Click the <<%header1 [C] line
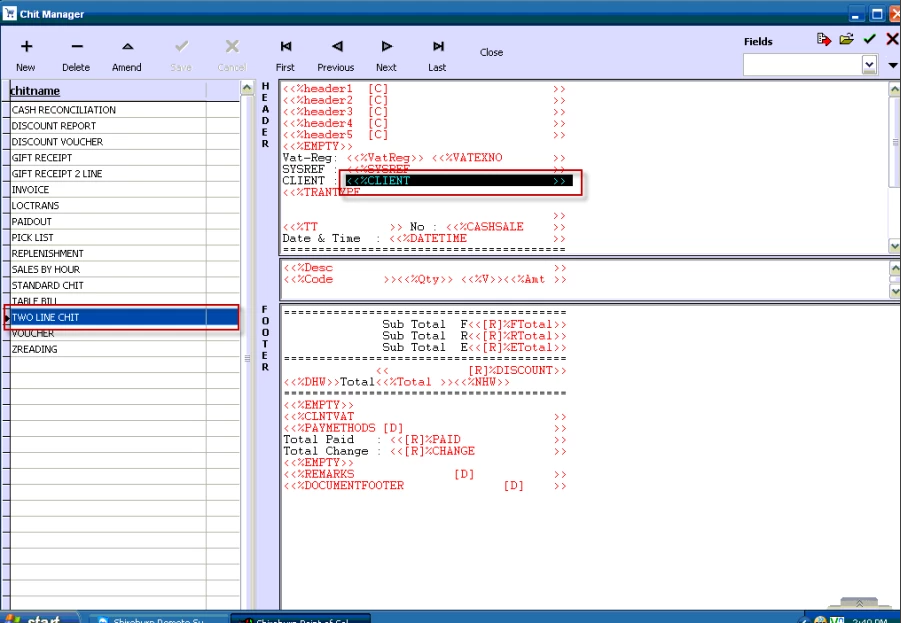The width and height of the screenshot is (901, 623). point(424,89)
